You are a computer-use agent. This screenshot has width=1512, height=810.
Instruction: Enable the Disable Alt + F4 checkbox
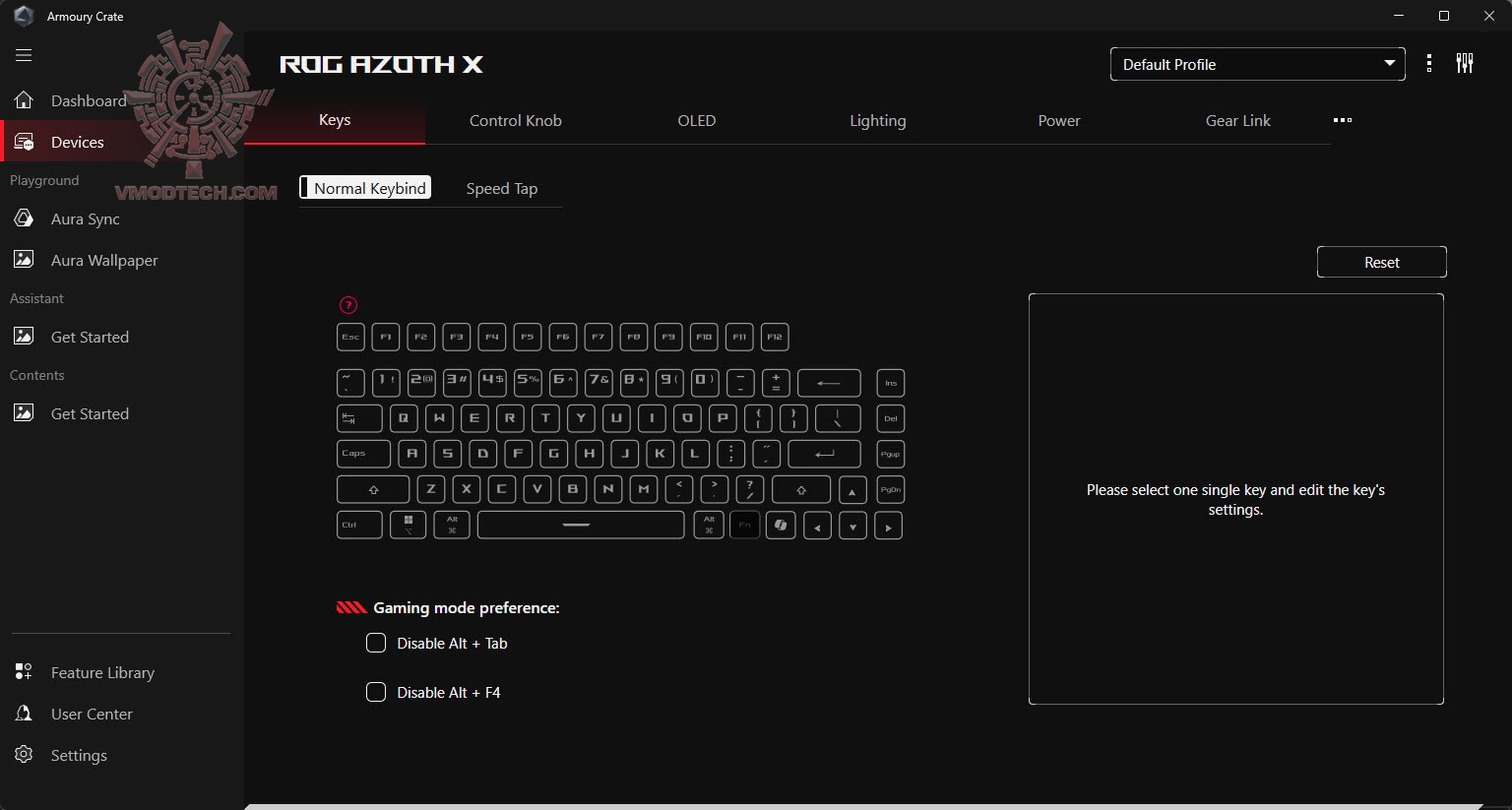(x=376, y=692)
